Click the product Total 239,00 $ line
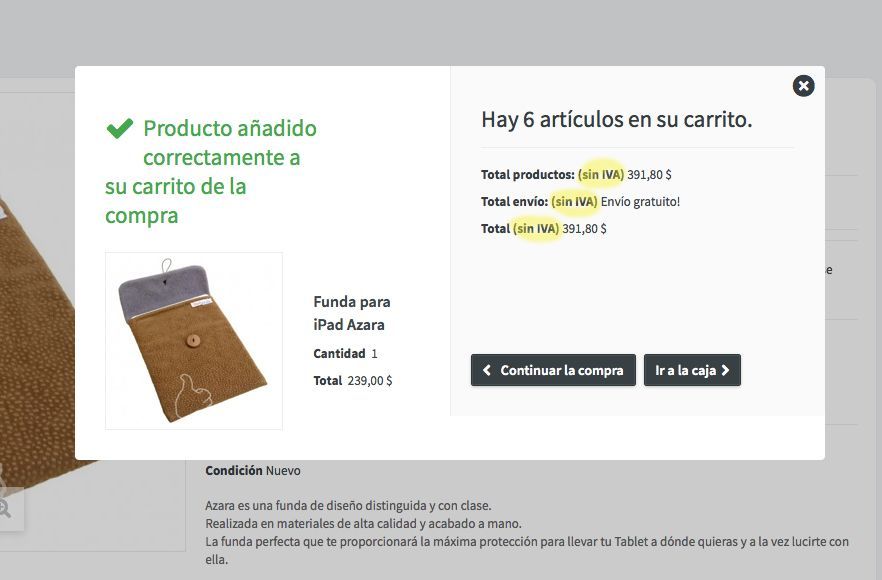 pyautogui.click(x=353, y=380)
